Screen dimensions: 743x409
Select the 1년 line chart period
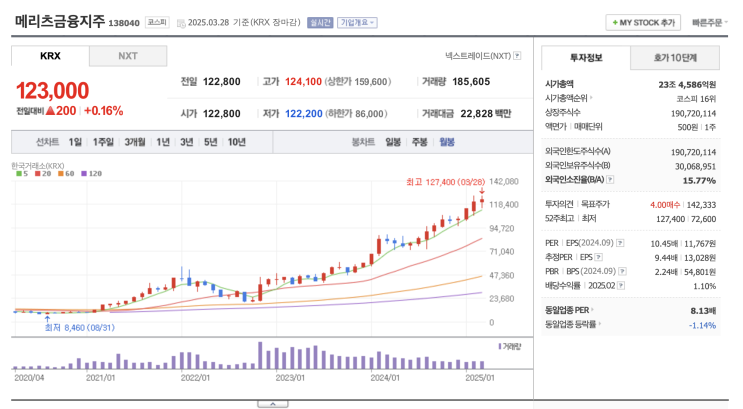(x=163, y=142)
